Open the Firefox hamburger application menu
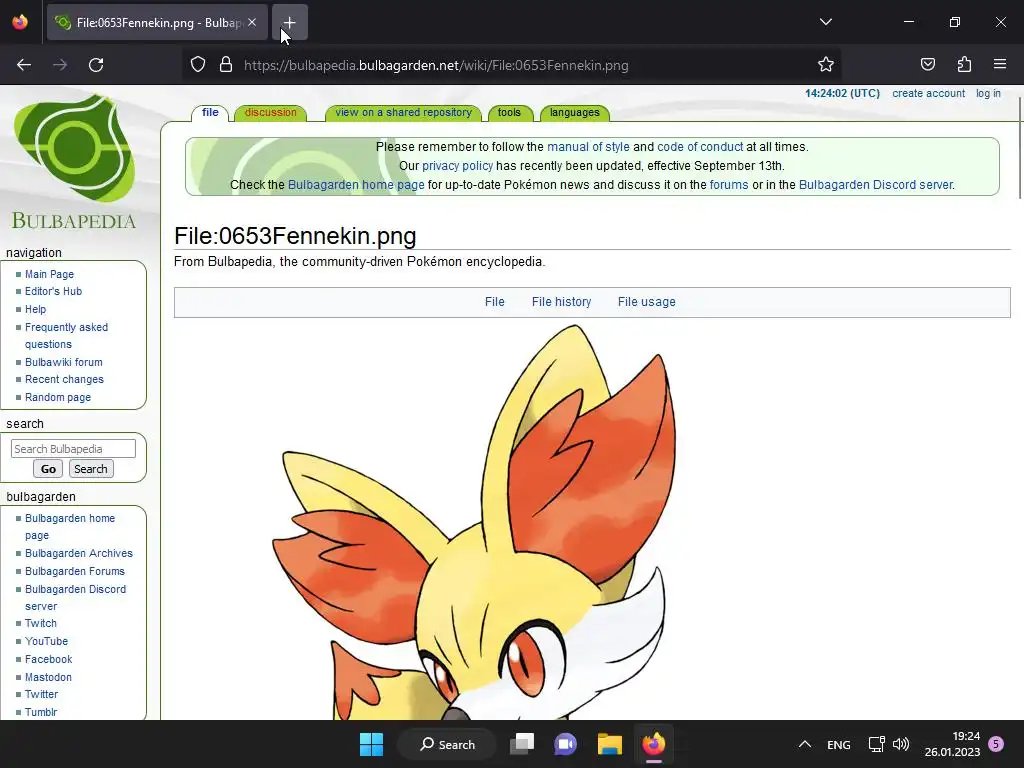Image resolution: width=1024 pixels, height=768 pixels. pyautogui.click(x=1000, y=65)
